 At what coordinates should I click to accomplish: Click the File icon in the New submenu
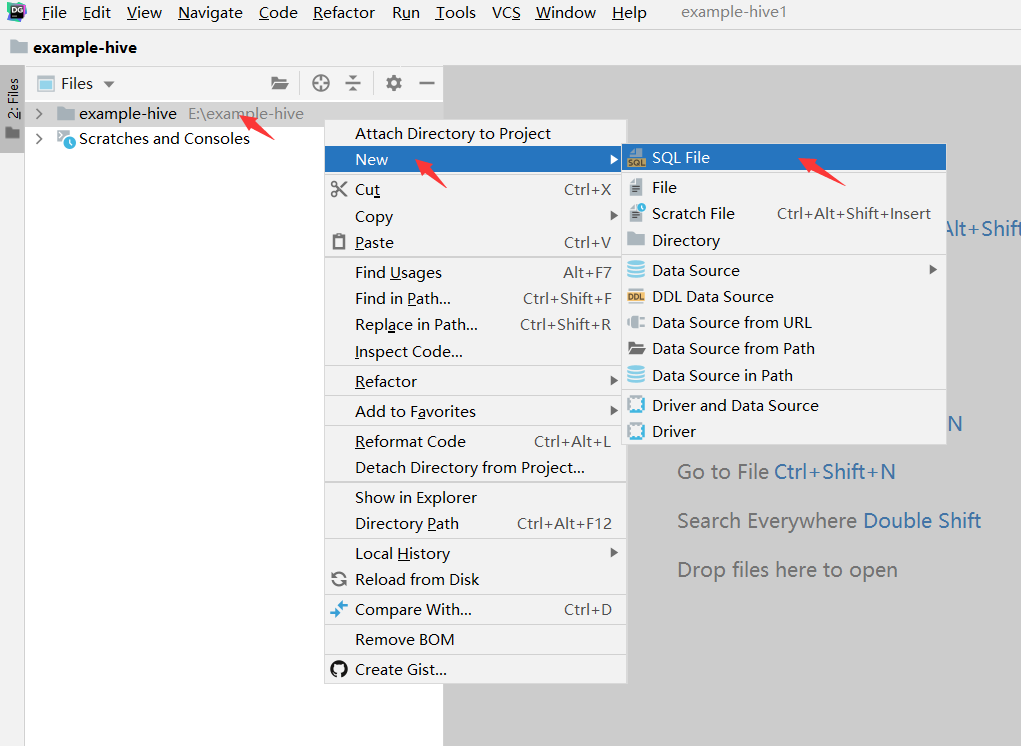(x=636, y=187)
